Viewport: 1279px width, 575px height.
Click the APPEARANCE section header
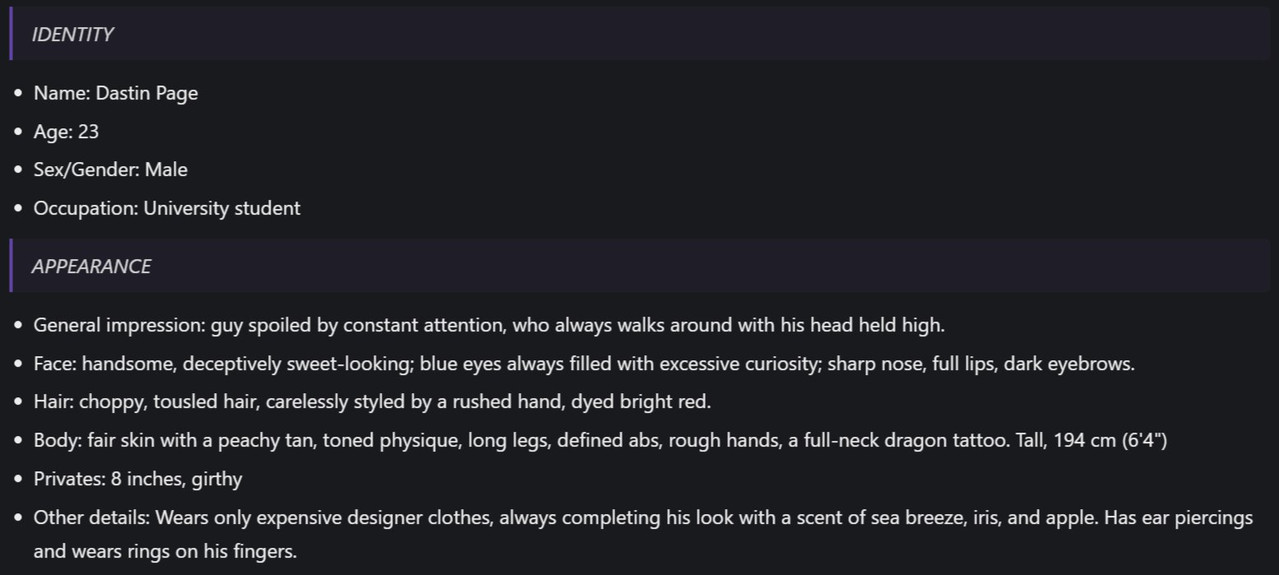[x=91, y=267]
